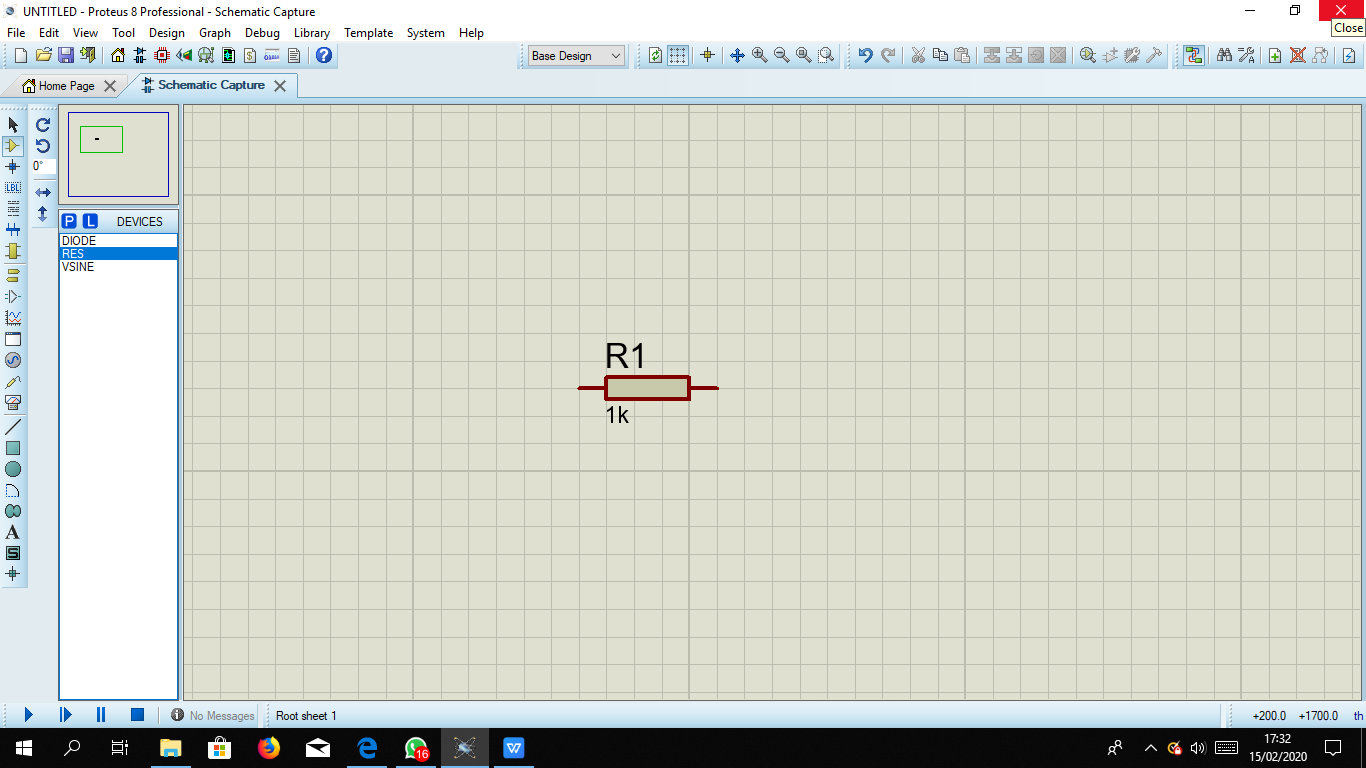The width and height of the screenshot is (1366, 768).
Task: Click the Y-Mirror vertical flip icon
Action: pos(43,213)
